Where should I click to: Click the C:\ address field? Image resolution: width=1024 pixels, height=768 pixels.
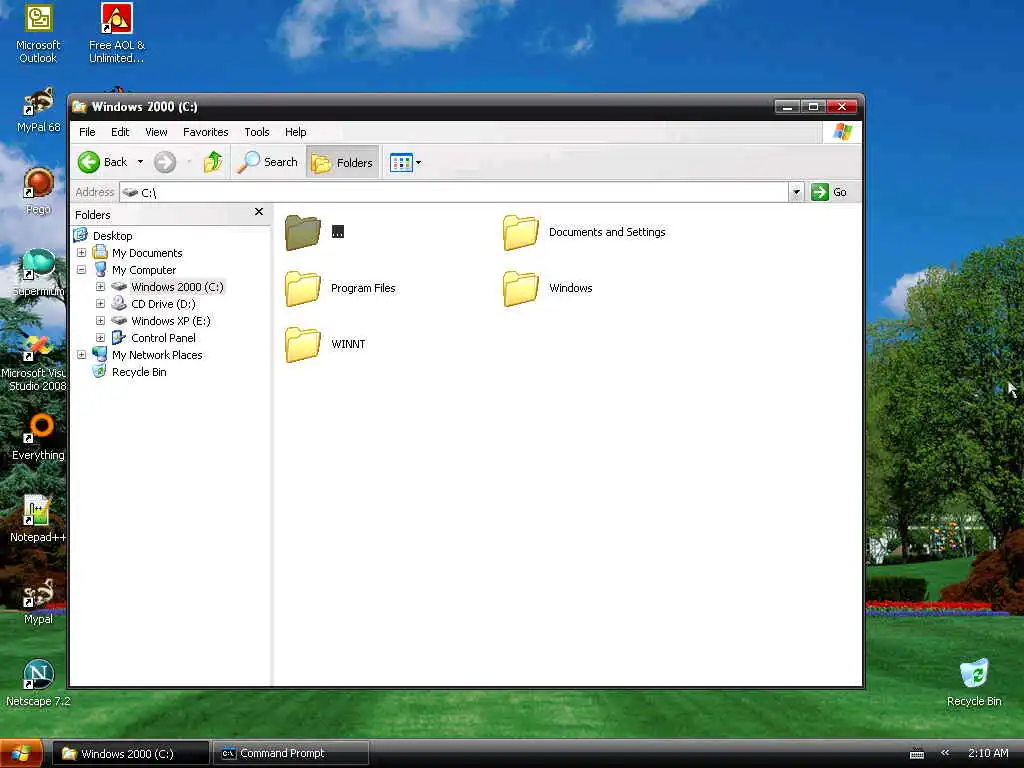pos(454,192)
